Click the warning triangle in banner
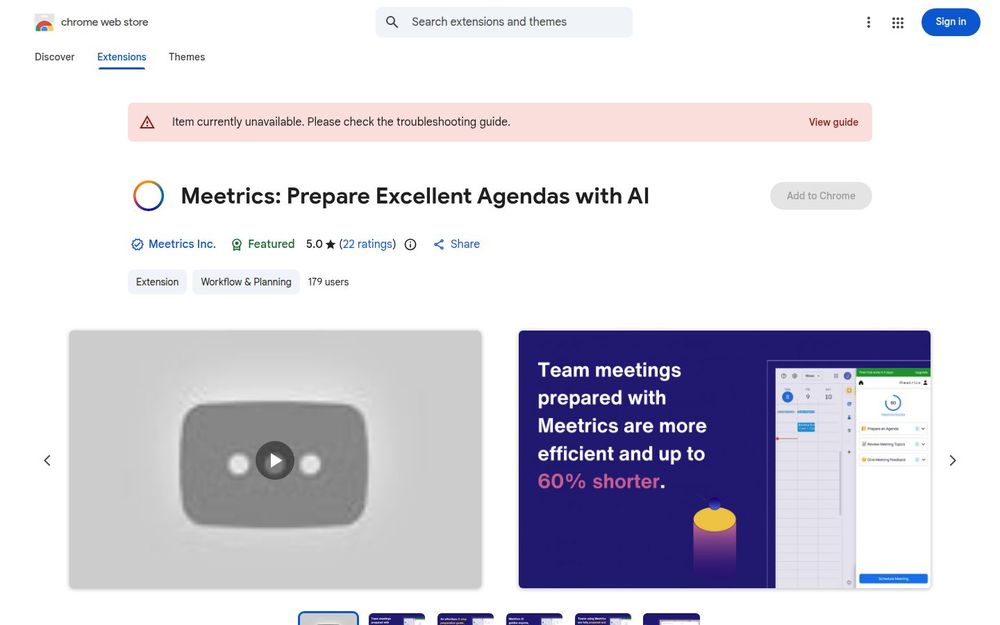The height and width of the screenshot is (625, 1000). click(147, 122)
